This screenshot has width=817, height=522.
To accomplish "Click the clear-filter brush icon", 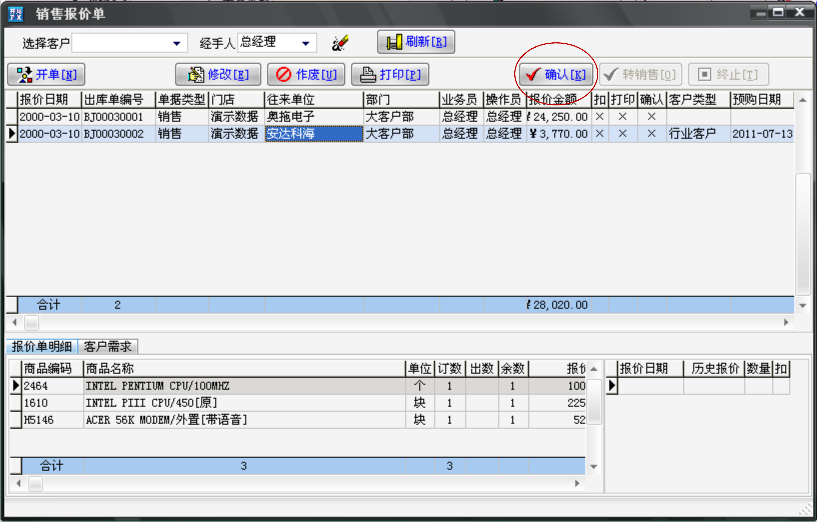I will (340, 43).
